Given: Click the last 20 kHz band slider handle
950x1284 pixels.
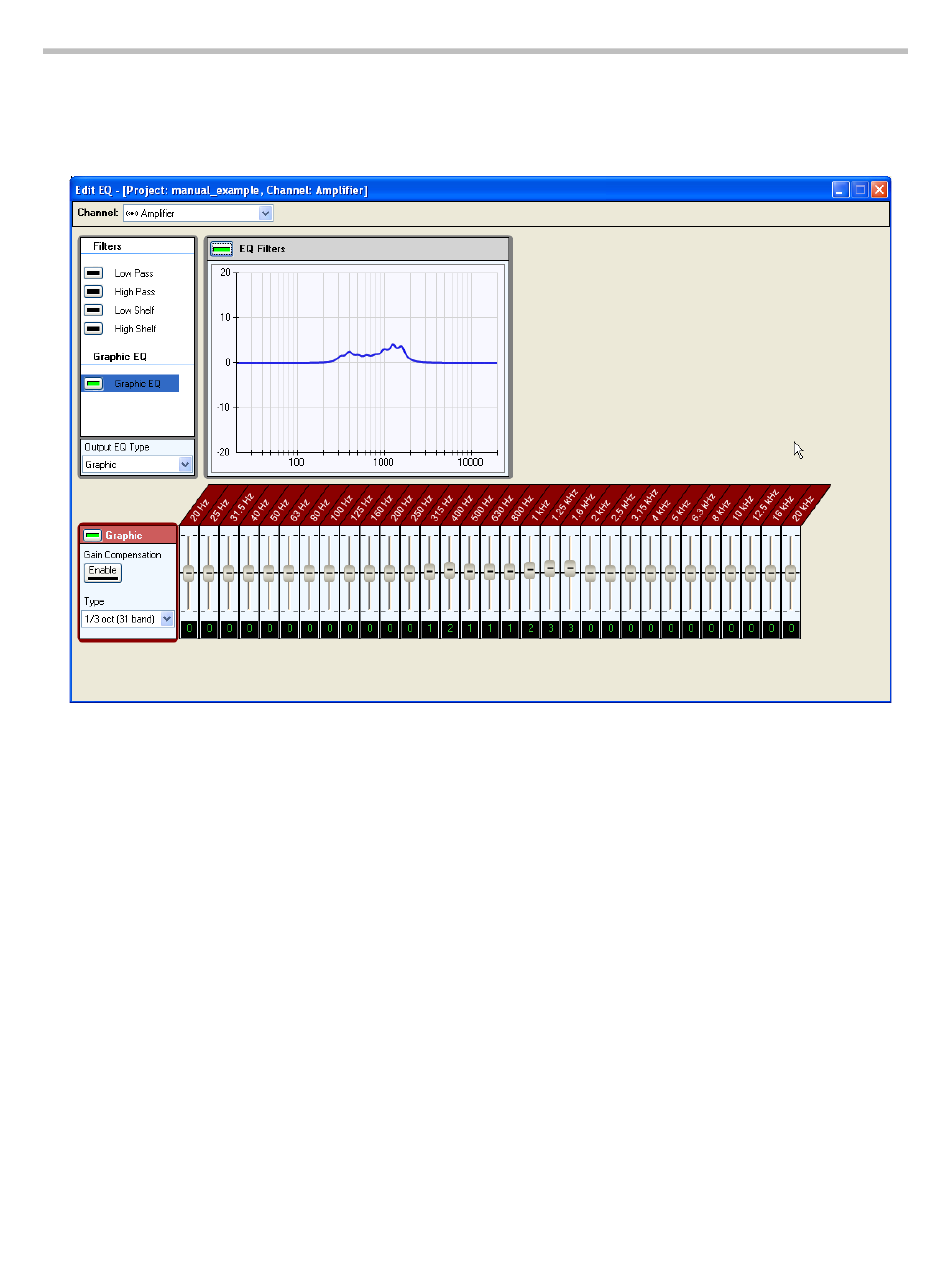Looking at the screenshot, I should (x=790, y=573).
